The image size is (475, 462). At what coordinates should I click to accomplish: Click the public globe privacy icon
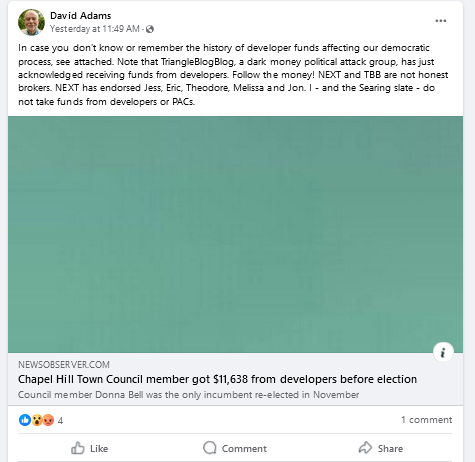[150, 29]
